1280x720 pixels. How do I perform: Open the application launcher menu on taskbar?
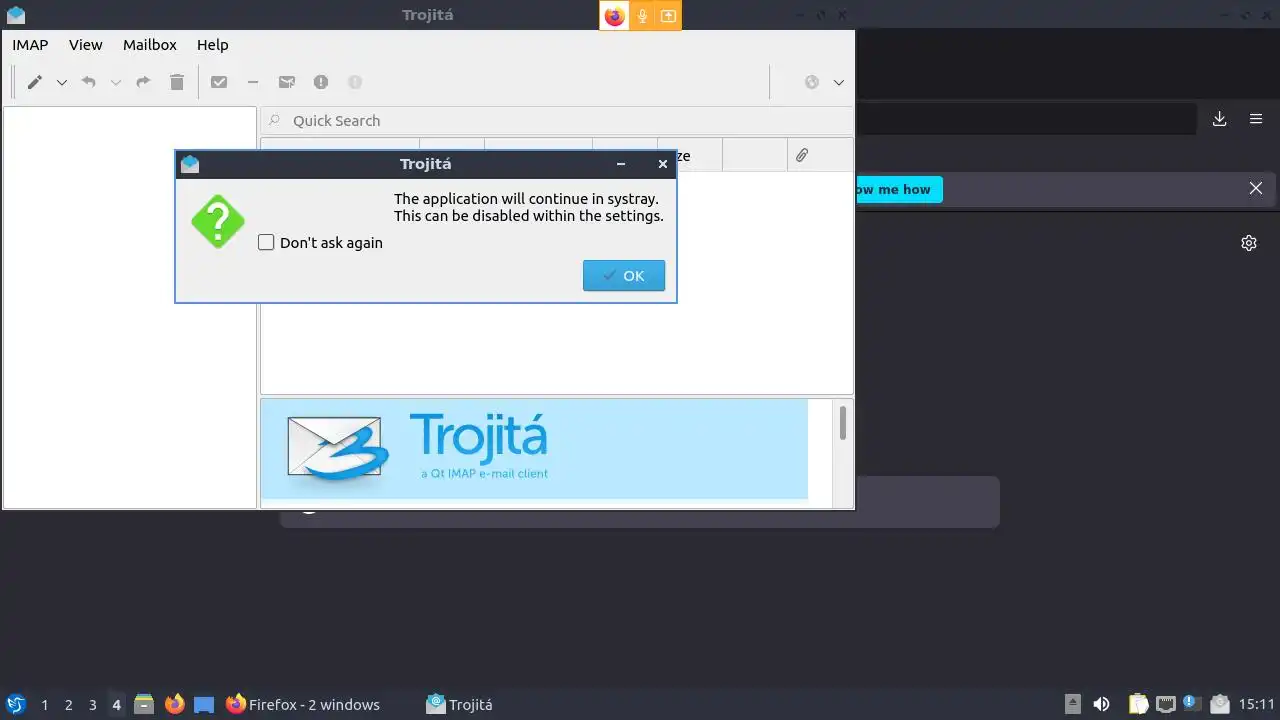point(16,704)
